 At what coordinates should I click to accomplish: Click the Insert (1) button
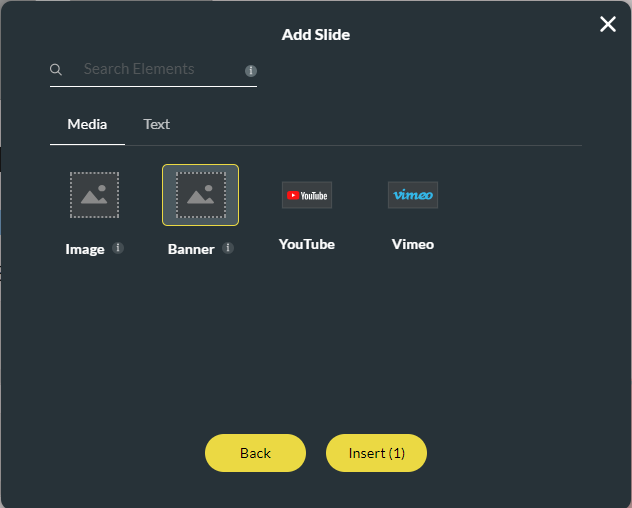tap(376, 453)
